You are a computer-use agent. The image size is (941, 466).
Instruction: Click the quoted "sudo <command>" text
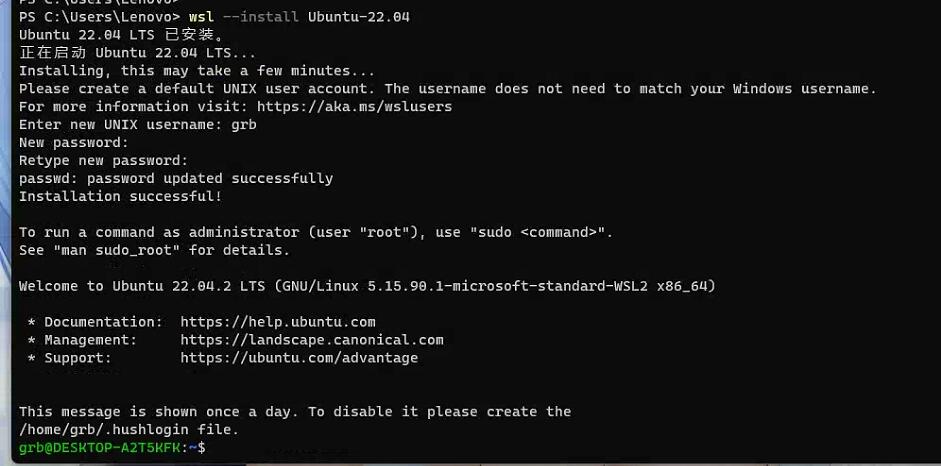tap(537, 233)
